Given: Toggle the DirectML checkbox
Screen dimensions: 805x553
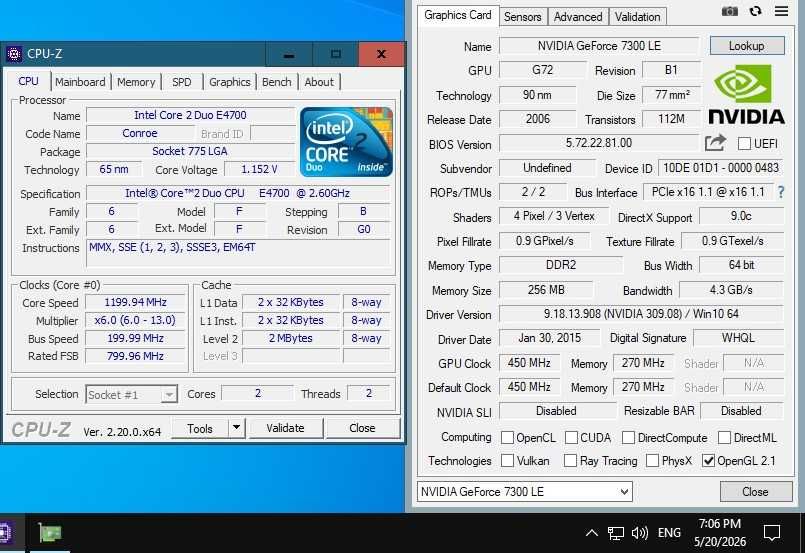Looking at the screenshot, I should [x=724, y=438].
